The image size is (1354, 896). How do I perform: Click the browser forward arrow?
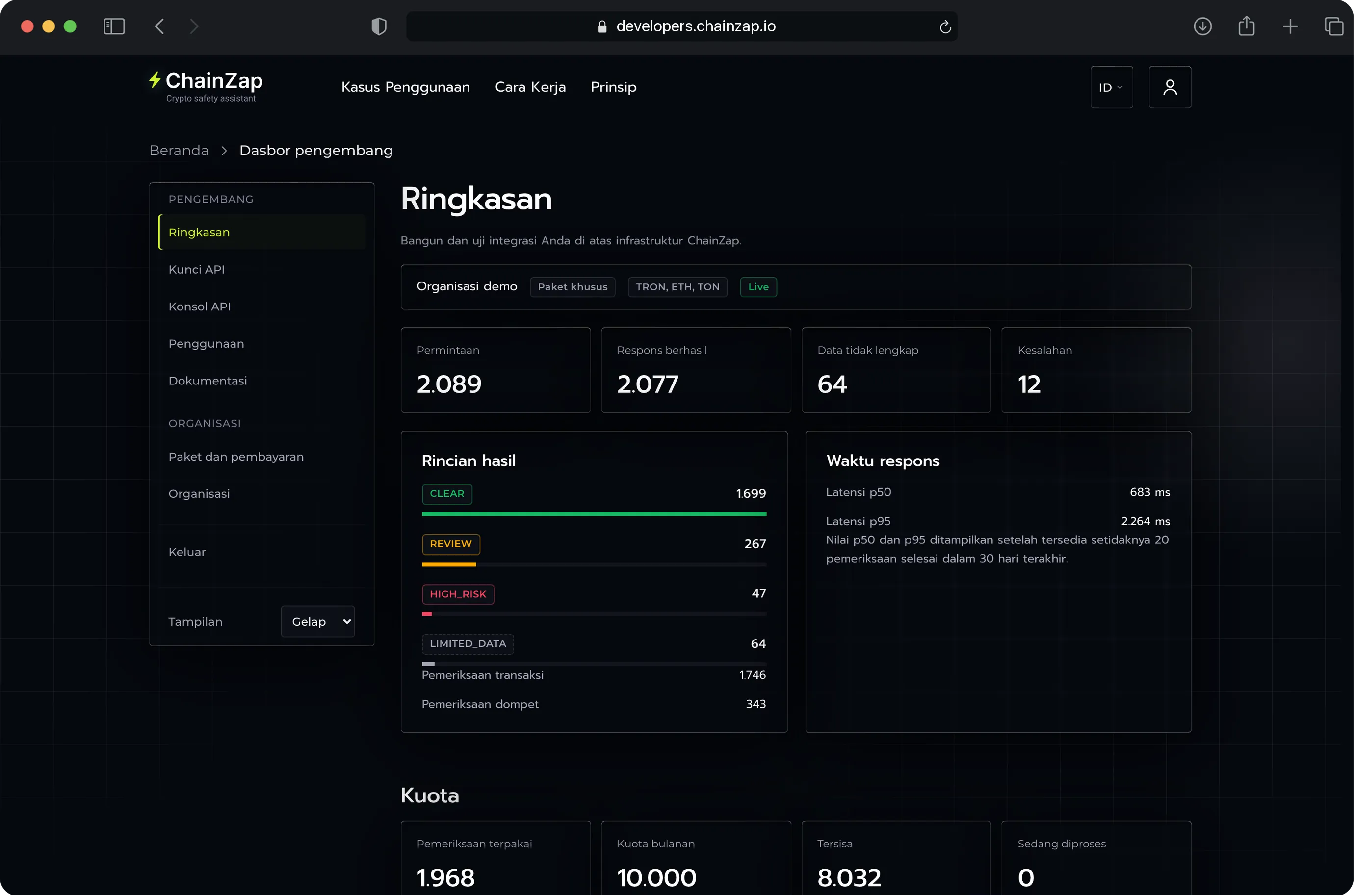point(194,26)
